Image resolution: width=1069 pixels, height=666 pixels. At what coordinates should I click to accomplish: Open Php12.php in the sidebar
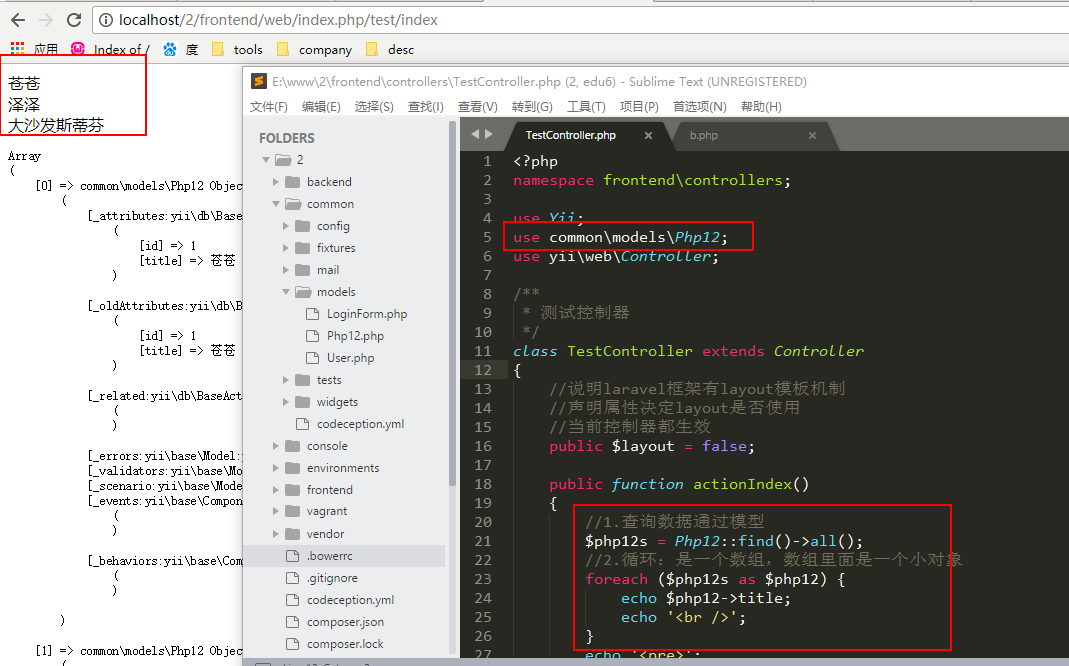[355, 336]
